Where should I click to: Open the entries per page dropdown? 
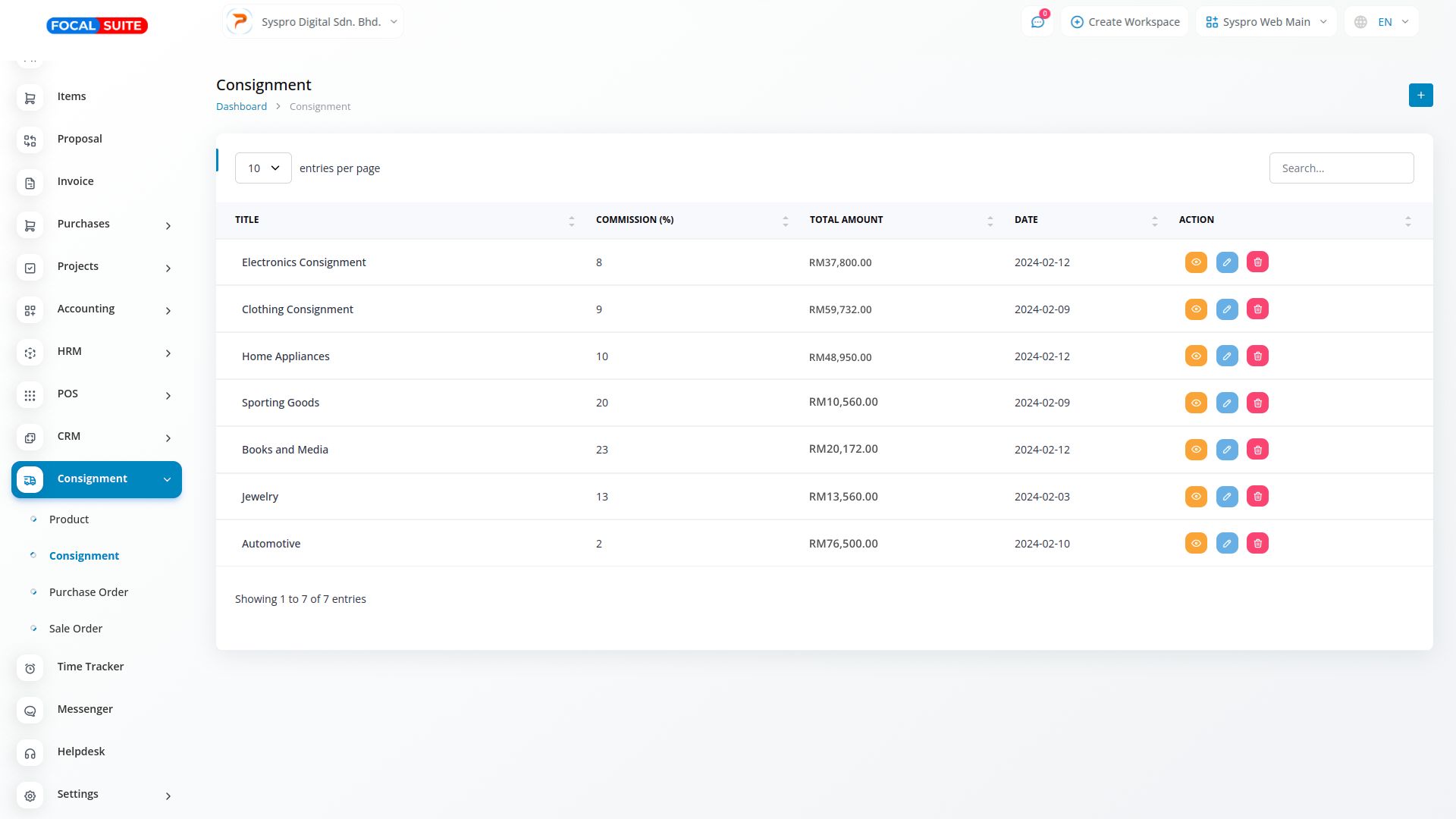pos(263,168)
